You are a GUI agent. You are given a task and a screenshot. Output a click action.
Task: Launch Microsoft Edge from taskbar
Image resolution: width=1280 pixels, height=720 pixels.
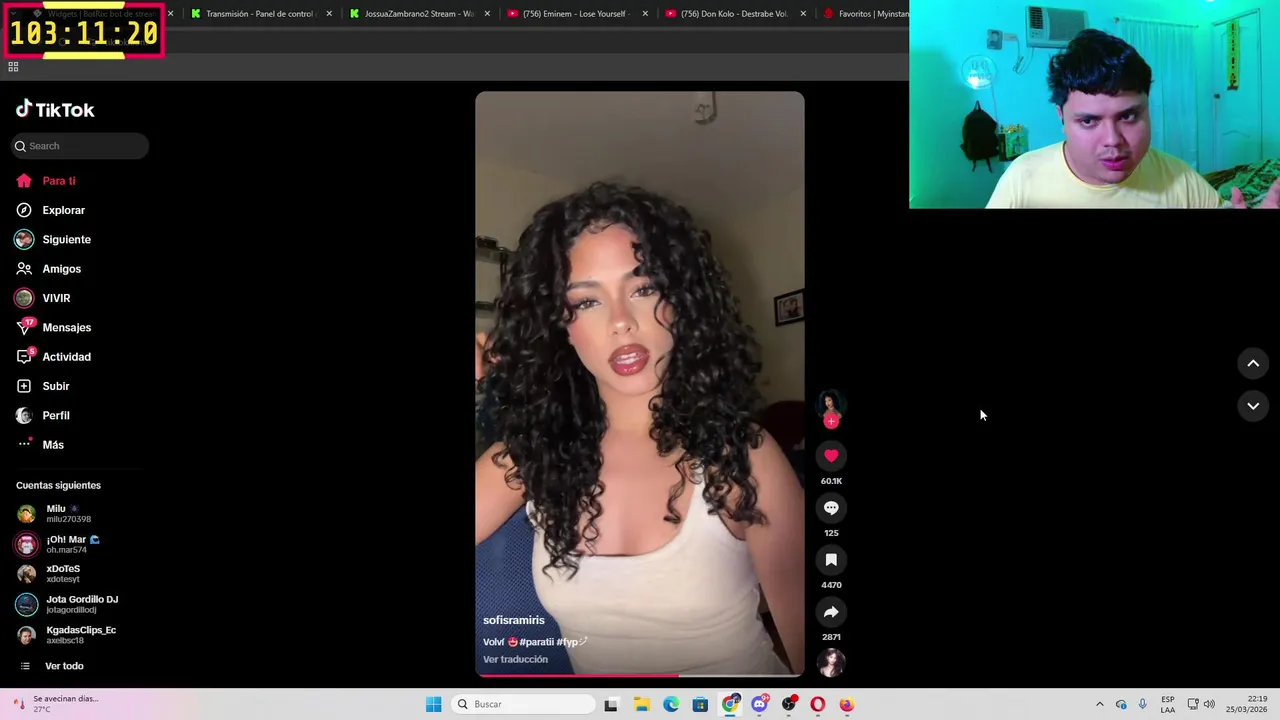coord(671,704)
